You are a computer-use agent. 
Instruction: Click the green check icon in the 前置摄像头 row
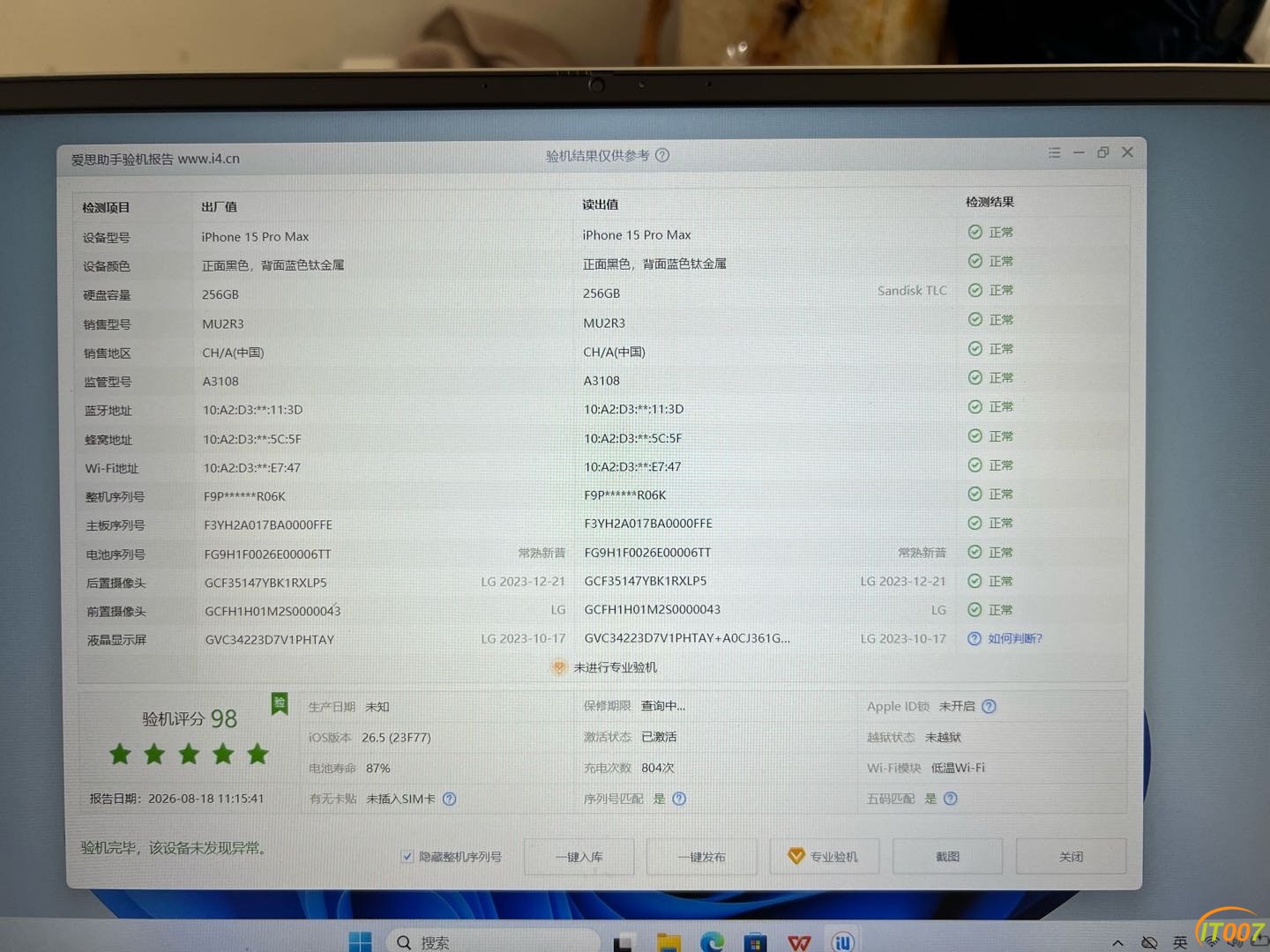pyautogui.click(x=975, y=609)
